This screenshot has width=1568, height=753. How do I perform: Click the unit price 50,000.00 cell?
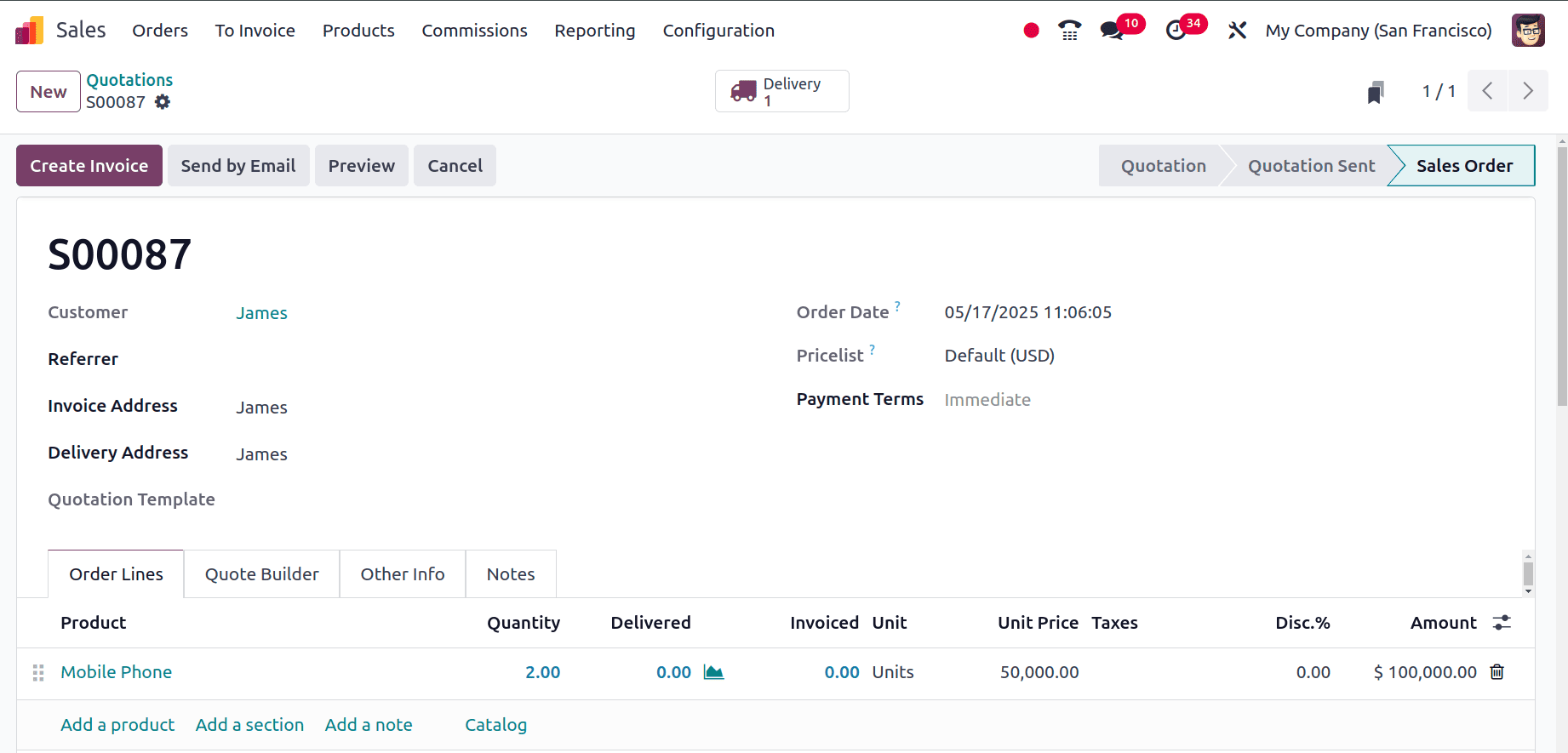[1039, 672]
